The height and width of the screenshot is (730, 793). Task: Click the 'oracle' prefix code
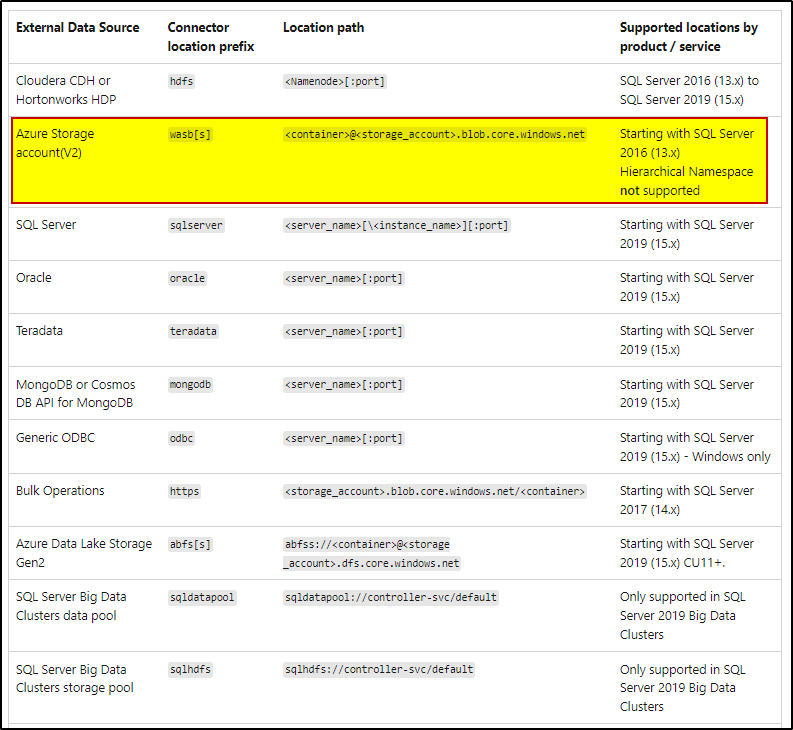[x=187, y=278]
